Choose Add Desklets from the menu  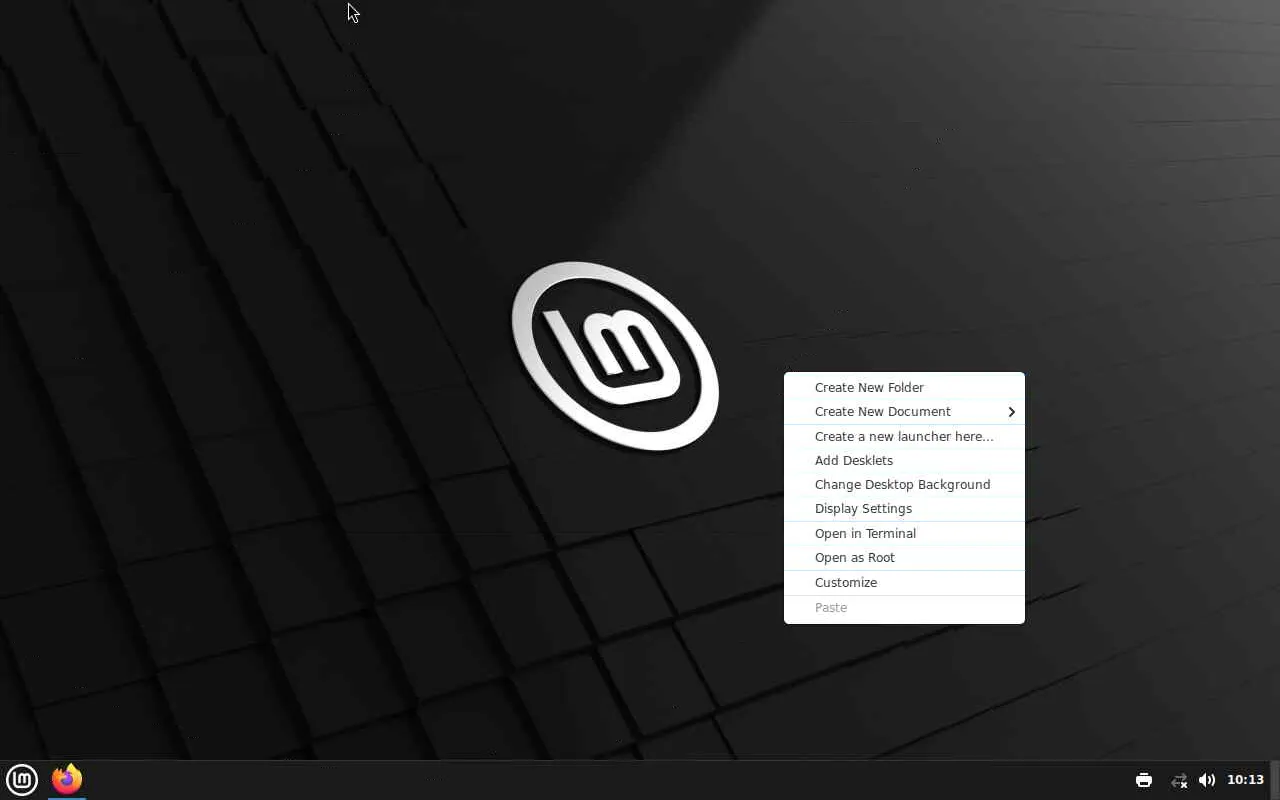pos(904,460)
